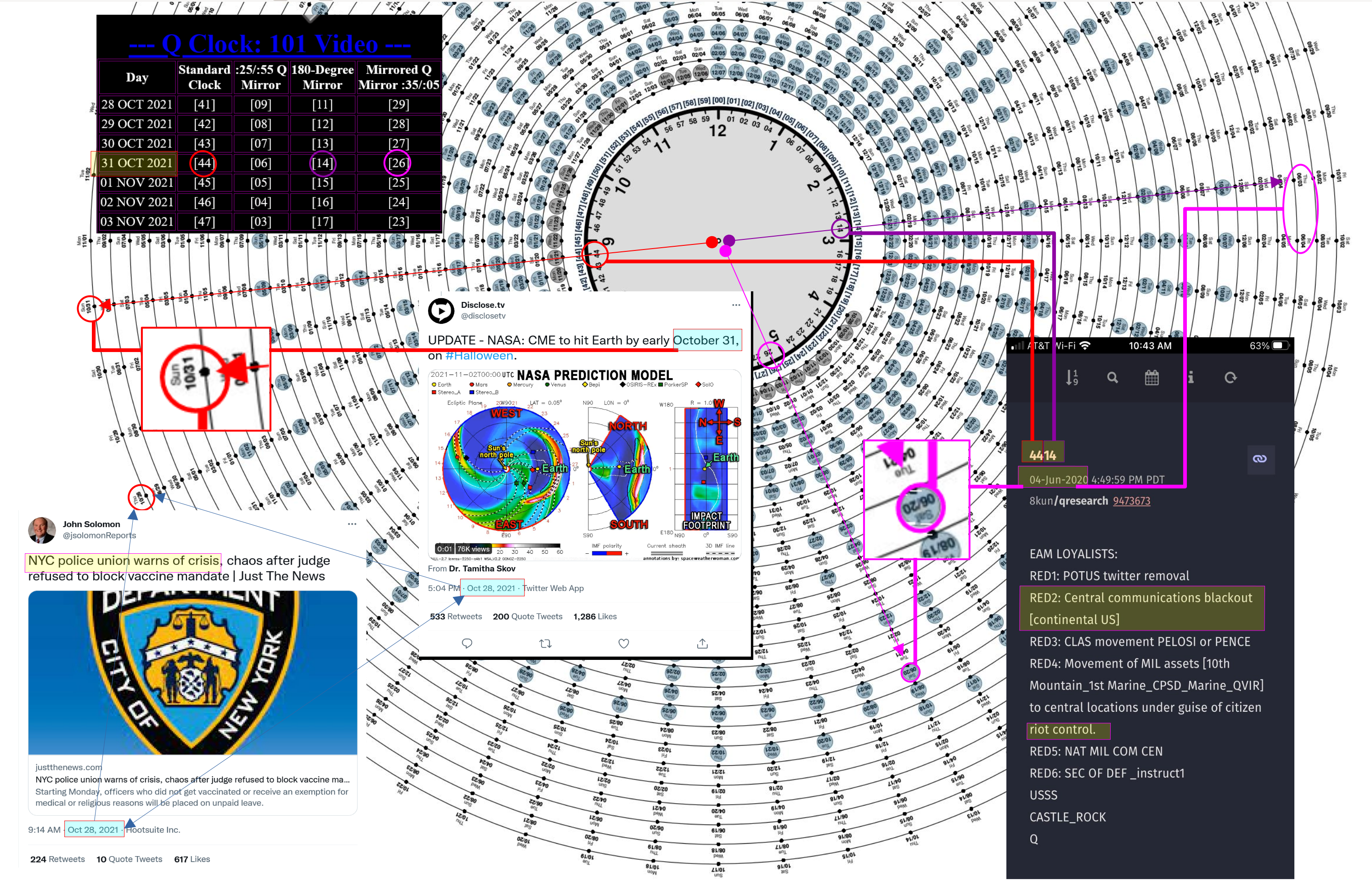The height and width of the screenshot is (880, 1372).
Task: Tap the info icon in phone app toolbar
Action: pyautogui.click(x=1191, y=378)
